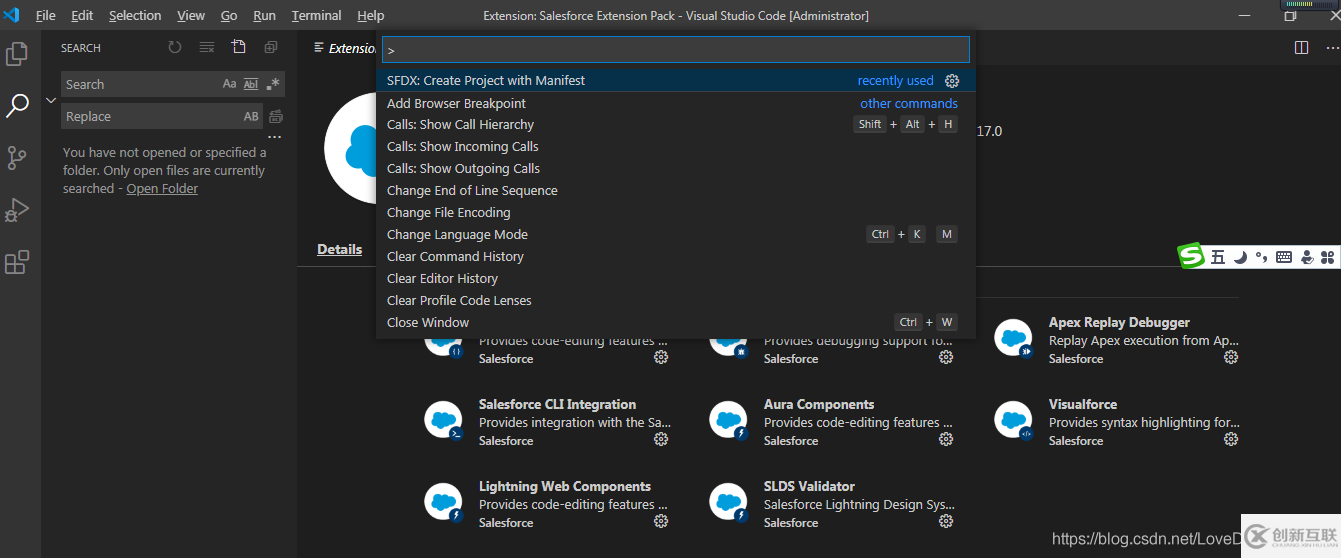The height and width of the screenshot is (558, 1341).
Task: Toggle Use Regular Expression in search
Action: 273,84
